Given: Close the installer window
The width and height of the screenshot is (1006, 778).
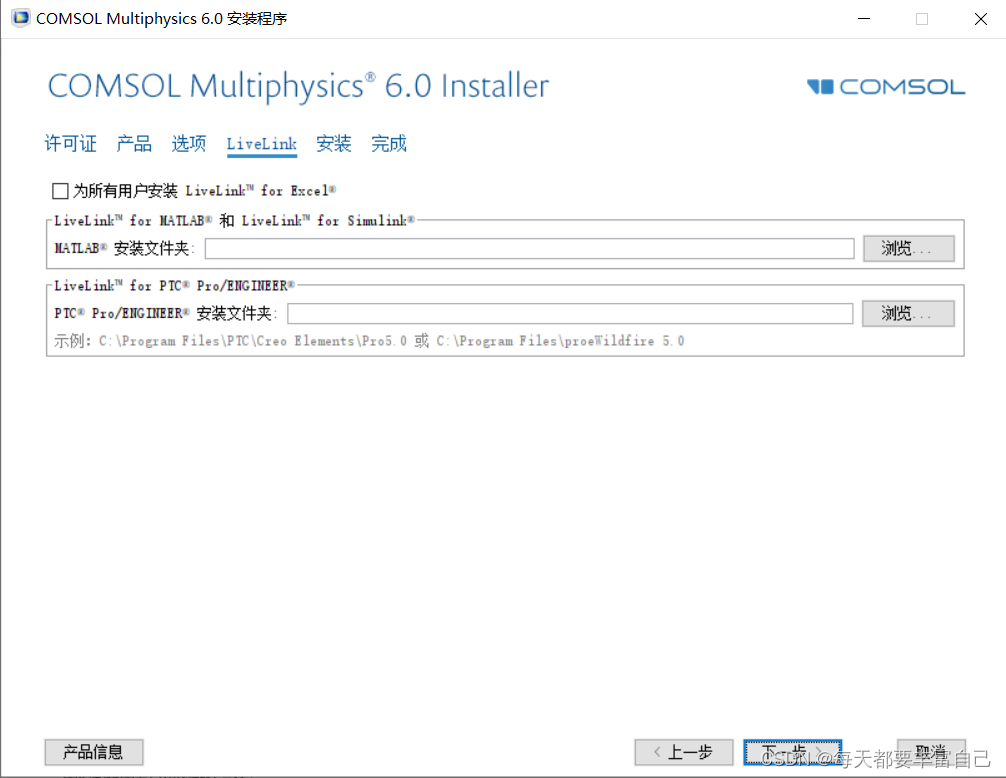Looking at the screenshot, I should (980, 19).
